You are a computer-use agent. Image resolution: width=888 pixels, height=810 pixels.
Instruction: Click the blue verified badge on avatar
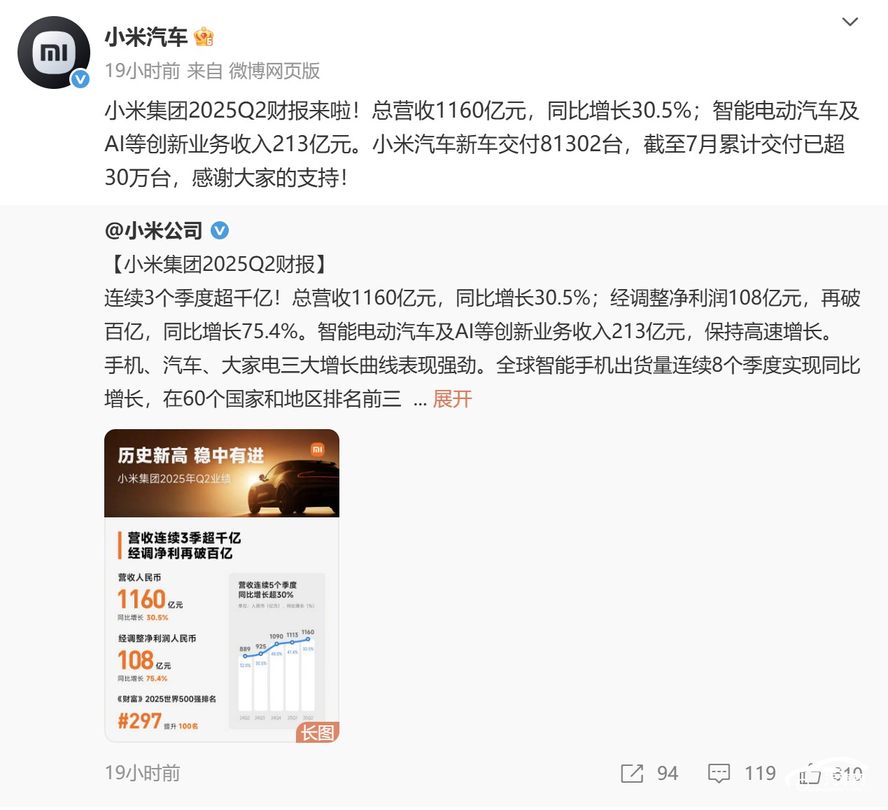pyautogui.click(x=80, y=79)
